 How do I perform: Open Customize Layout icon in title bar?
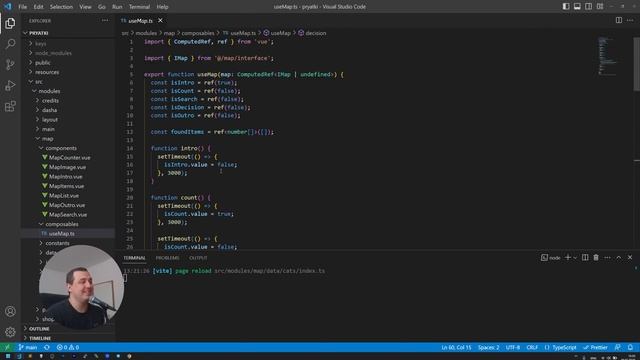pyautogui.click(x=600, y=7)
